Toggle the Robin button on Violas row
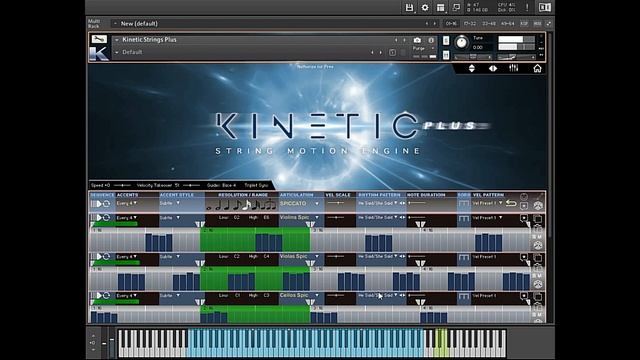Image resolution: width=640 pixels, height=360 pixels. pyautogui.click(x=463, y=258)
